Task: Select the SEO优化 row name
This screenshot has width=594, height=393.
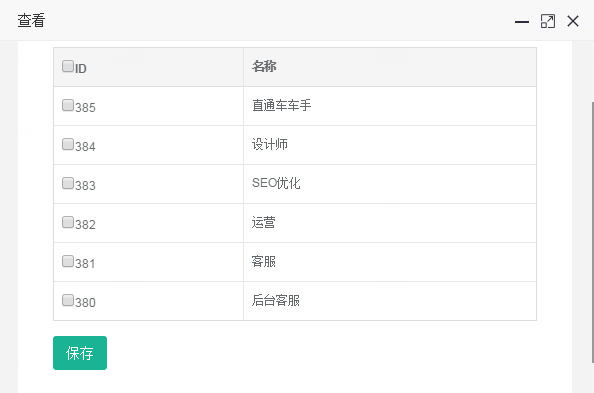Action: click(x=276, y=183)
